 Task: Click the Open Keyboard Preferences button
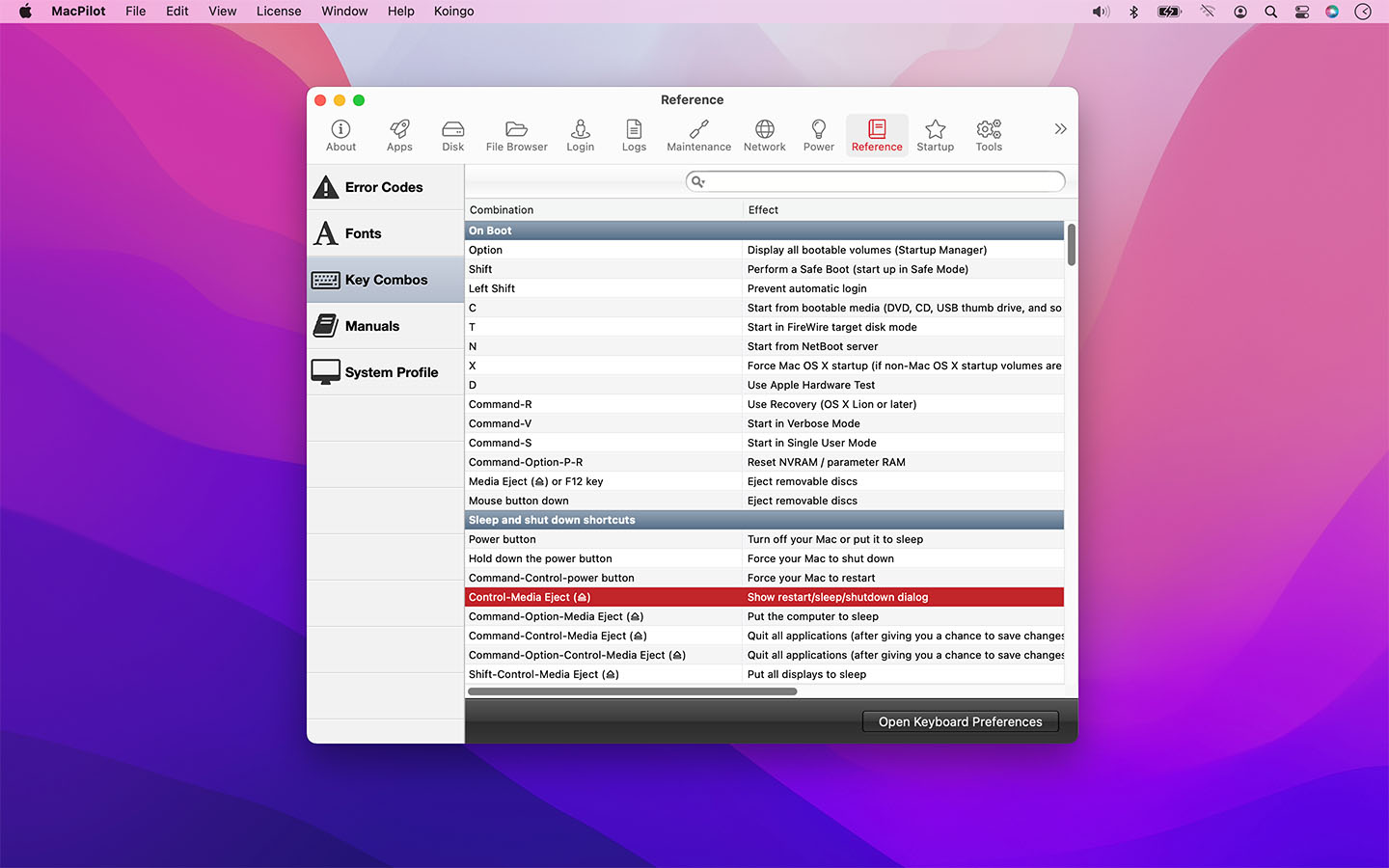(960, 721)
